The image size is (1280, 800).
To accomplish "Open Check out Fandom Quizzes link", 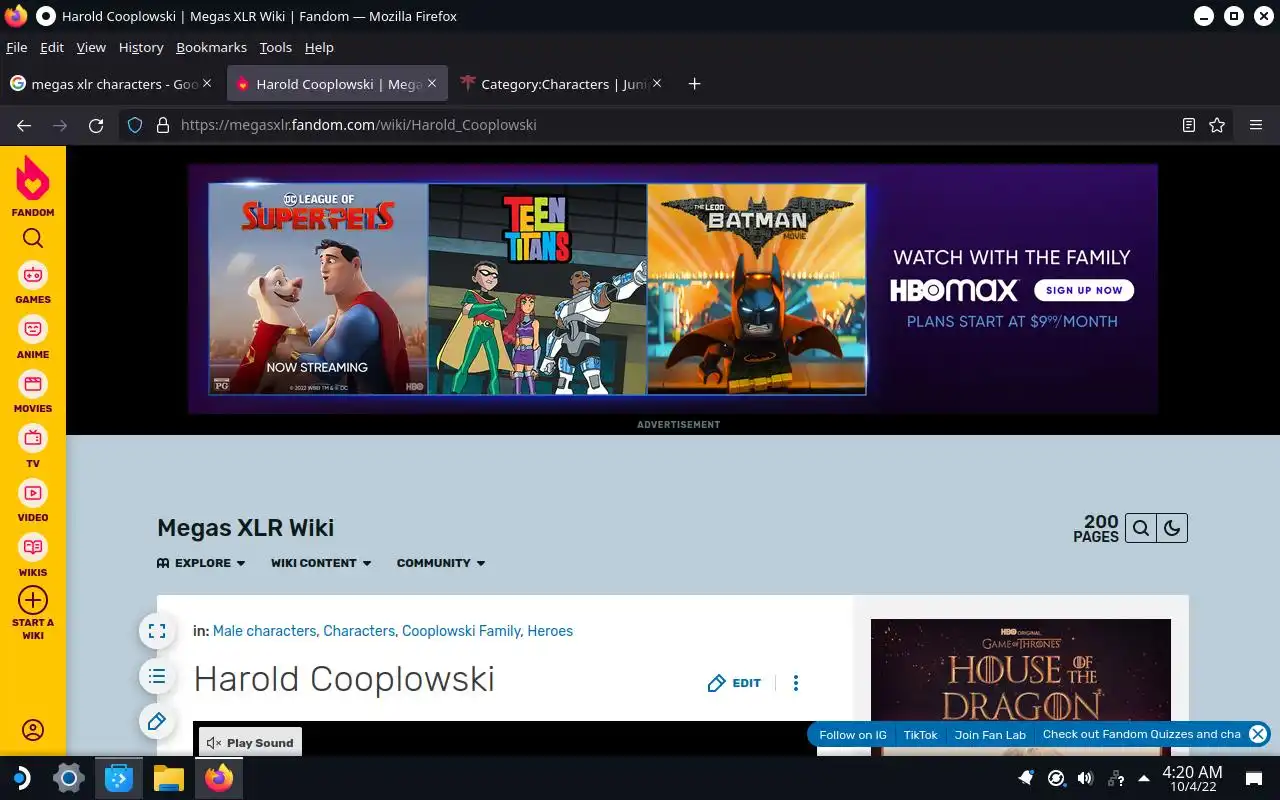I will pos(1142,734).
